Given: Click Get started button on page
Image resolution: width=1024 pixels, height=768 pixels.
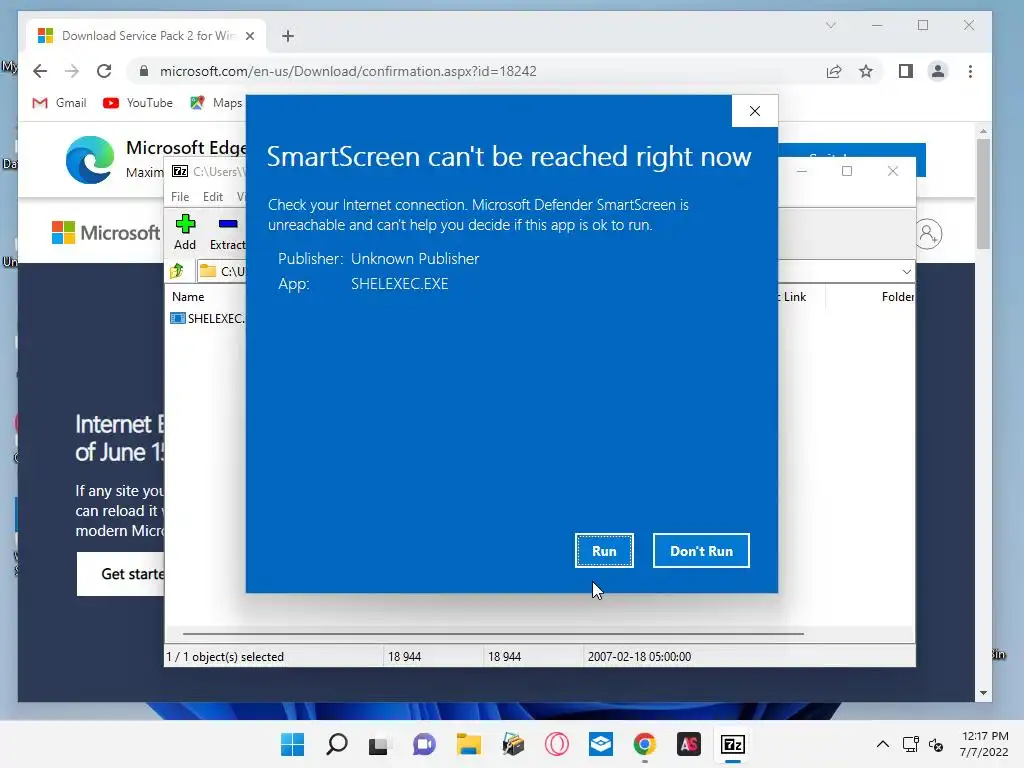Looking at the screenshot, I should click(x=121, y=574).
